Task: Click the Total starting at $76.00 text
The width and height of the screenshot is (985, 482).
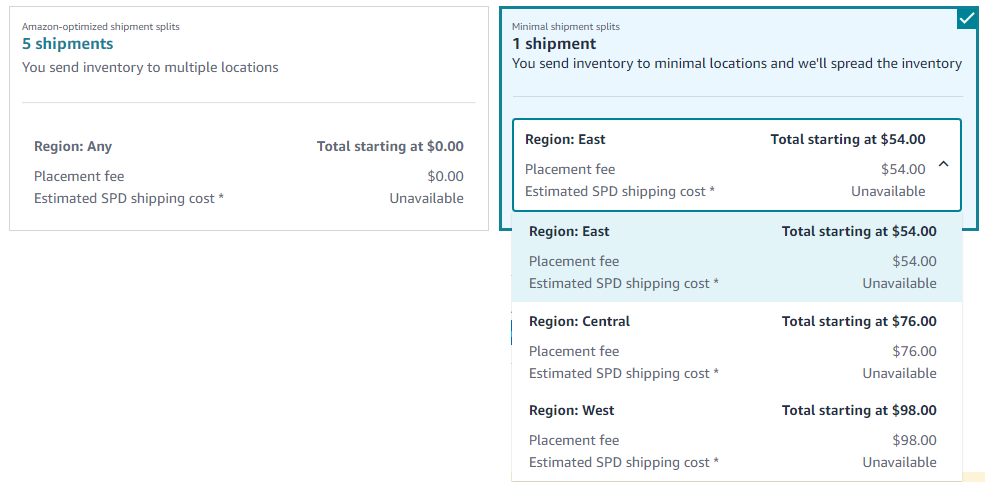Action: [859, 322]
